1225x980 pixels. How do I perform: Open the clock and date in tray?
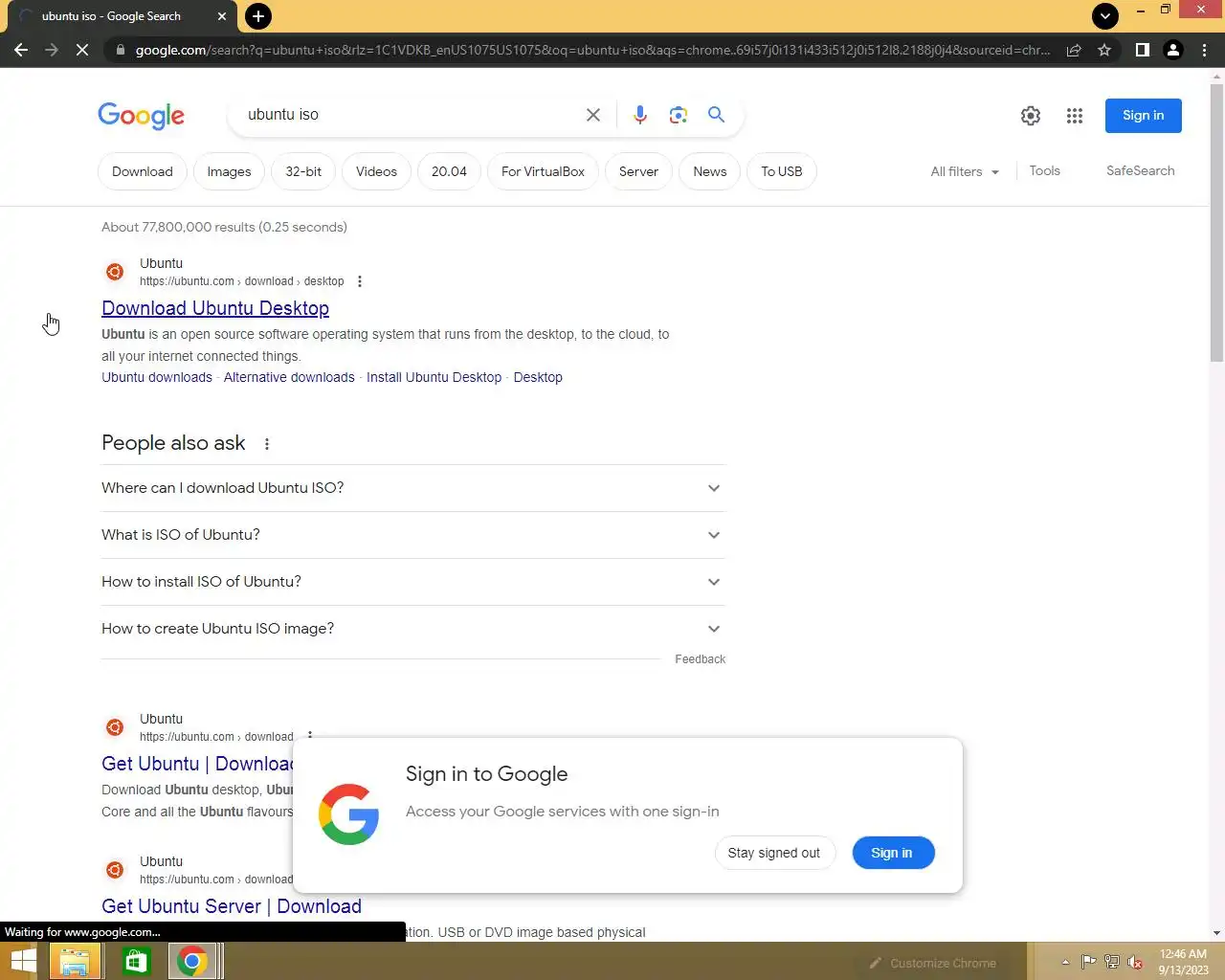[x=1183, y=962]
